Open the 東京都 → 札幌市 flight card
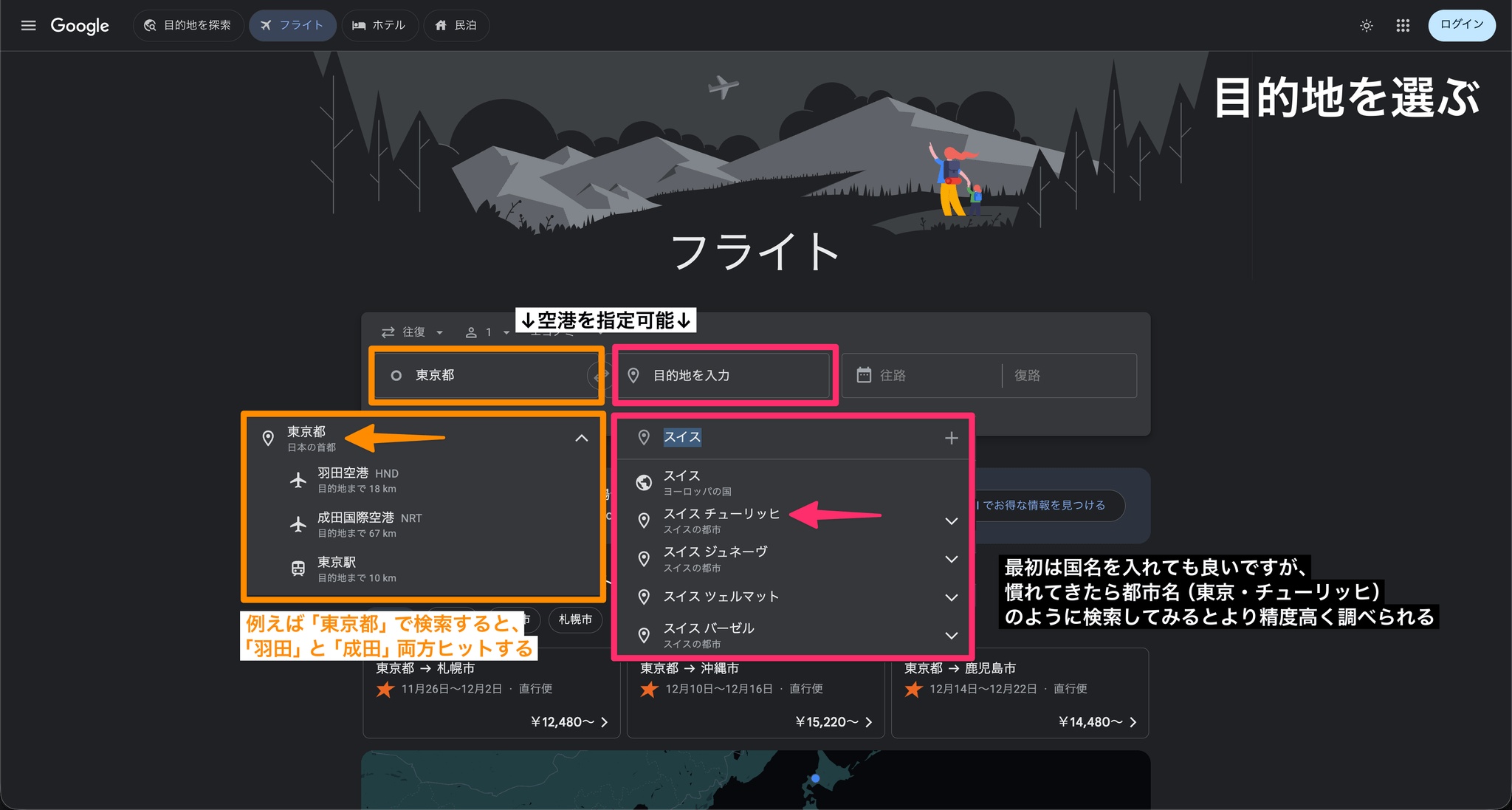Viewport: 1512px width, 810px height. point(492,694)
